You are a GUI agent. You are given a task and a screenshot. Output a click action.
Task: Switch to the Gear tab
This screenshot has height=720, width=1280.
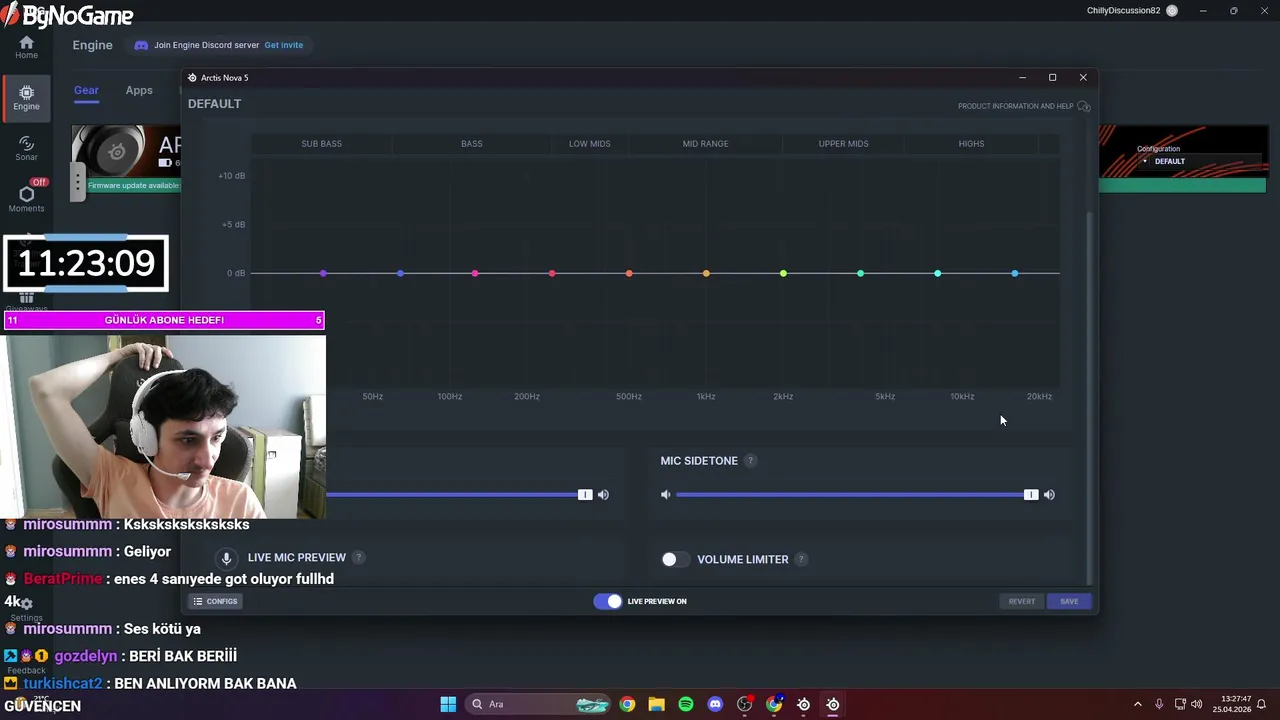pyautogui.click(x=86, y=90)
